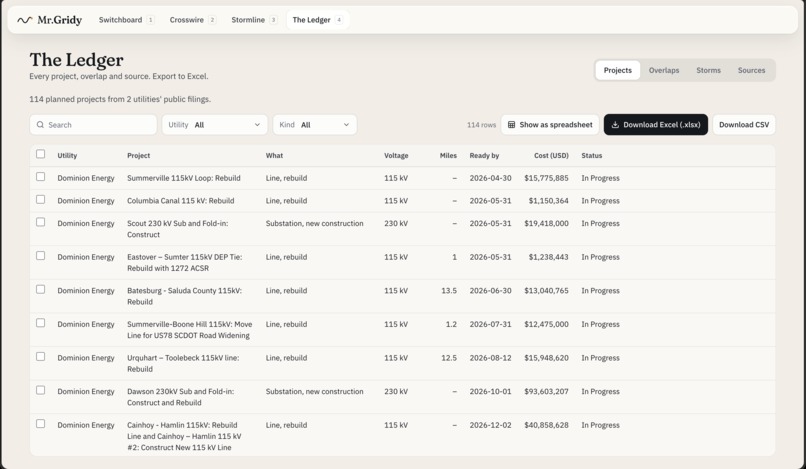
Task: Click the cost cell $40,858,628
Action: [x=546, y=425]
